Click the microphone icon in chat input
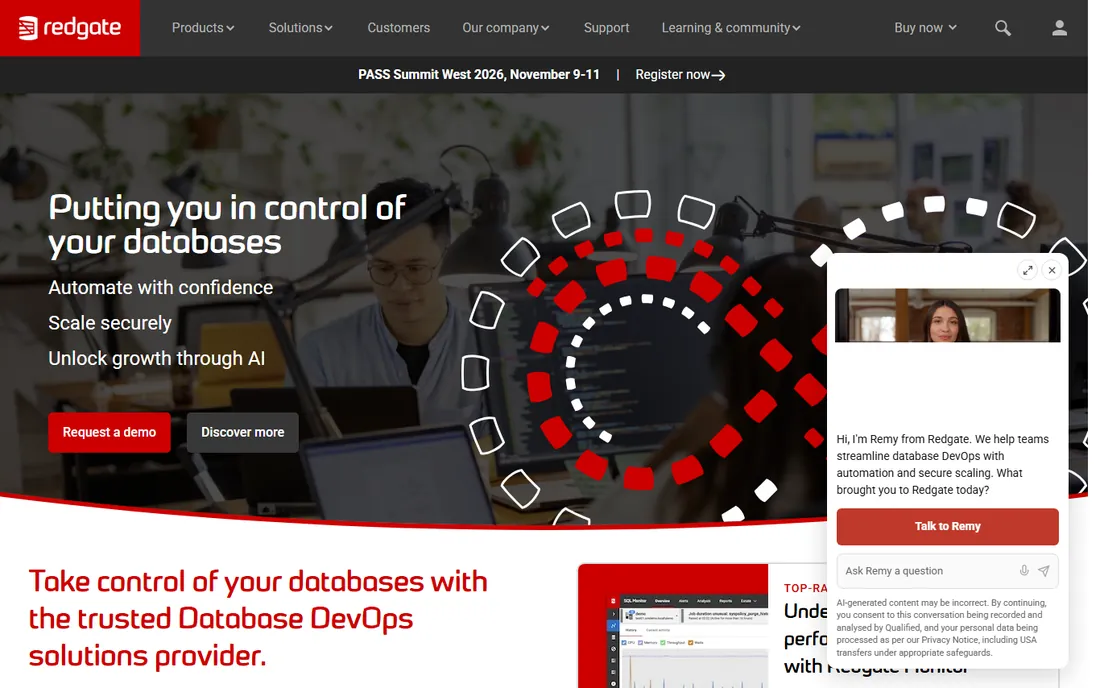Screen dimensions: 1100x688 pyautogui.click(x=1024, y=571)
